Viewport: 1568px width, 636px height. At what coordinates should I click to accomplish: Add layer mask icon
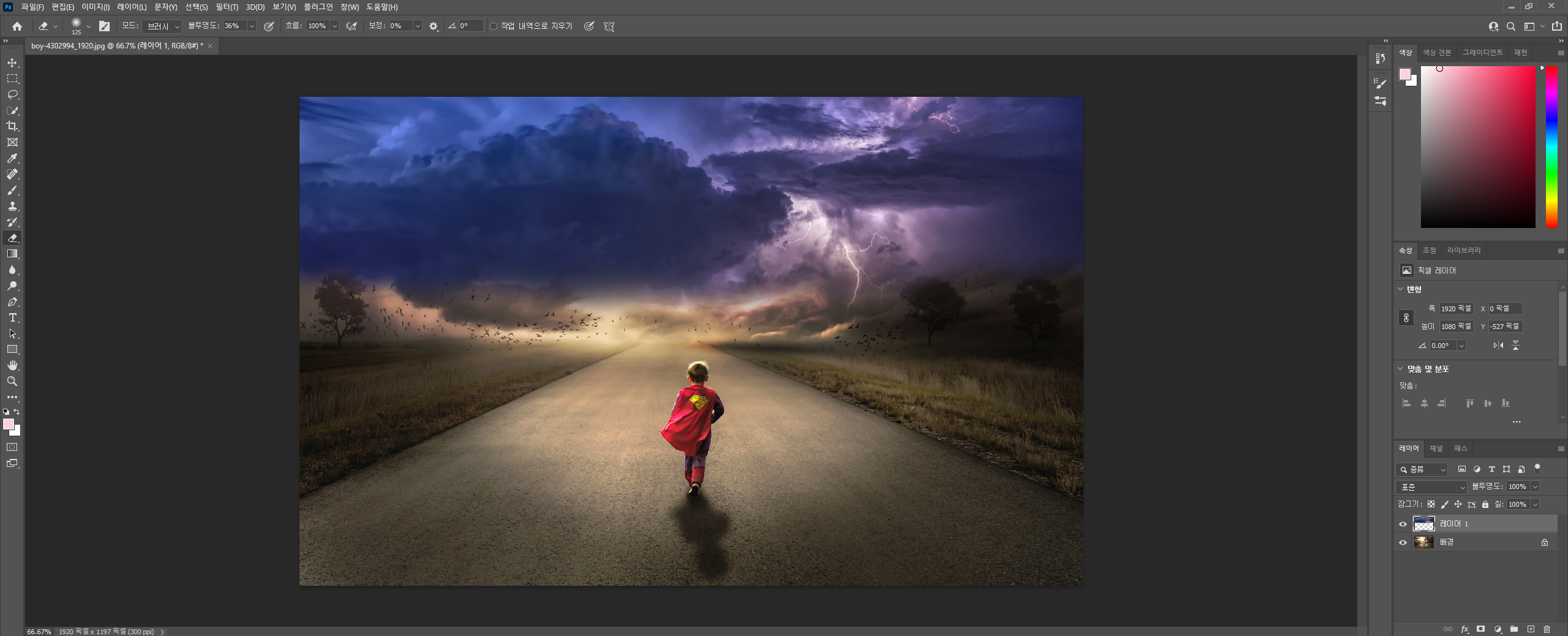tap(1481, 629)
